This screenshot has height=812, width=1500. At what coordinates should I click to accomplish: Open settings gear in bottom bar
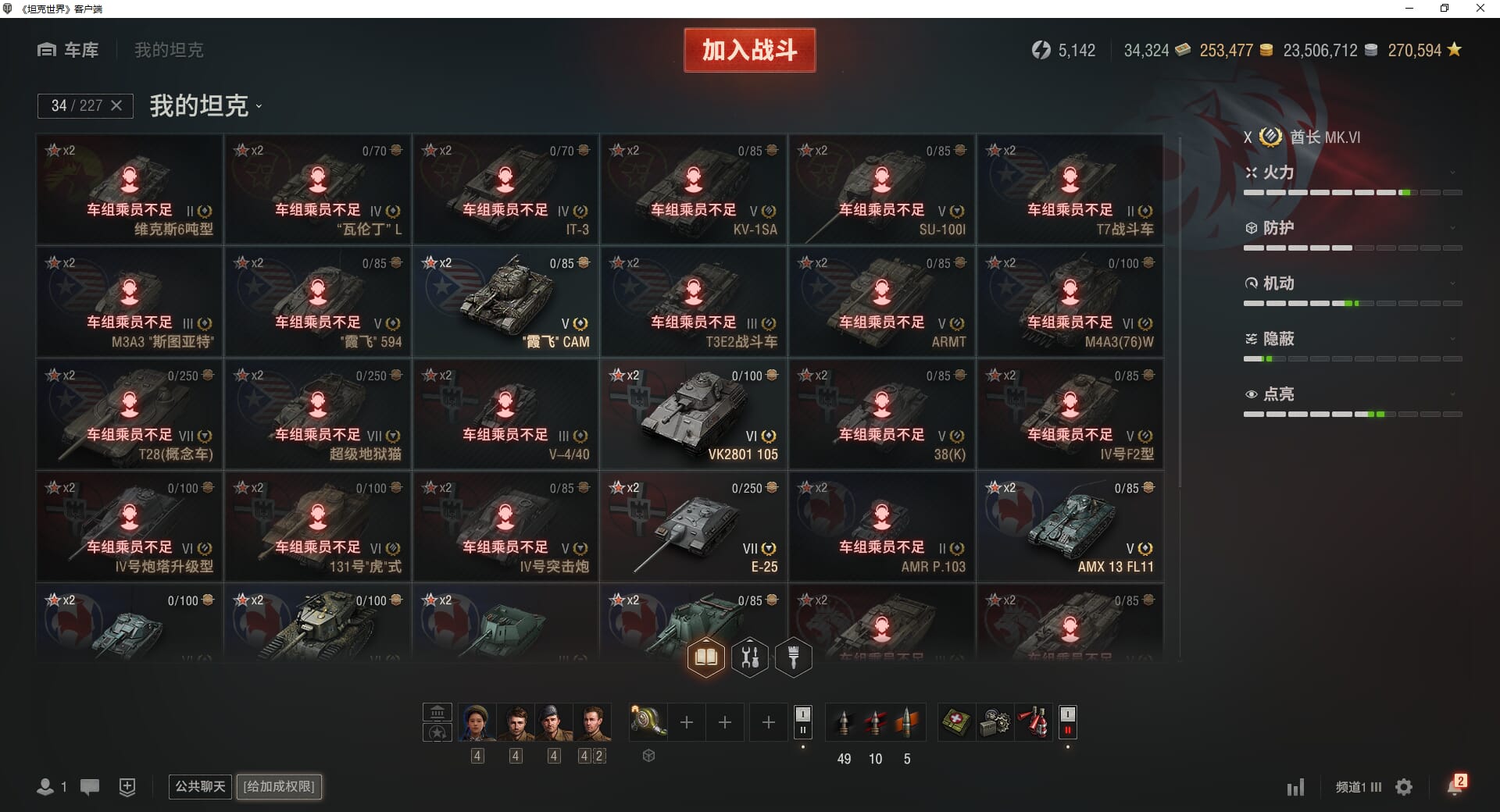pyautogui.click(x=1404, y=787)
